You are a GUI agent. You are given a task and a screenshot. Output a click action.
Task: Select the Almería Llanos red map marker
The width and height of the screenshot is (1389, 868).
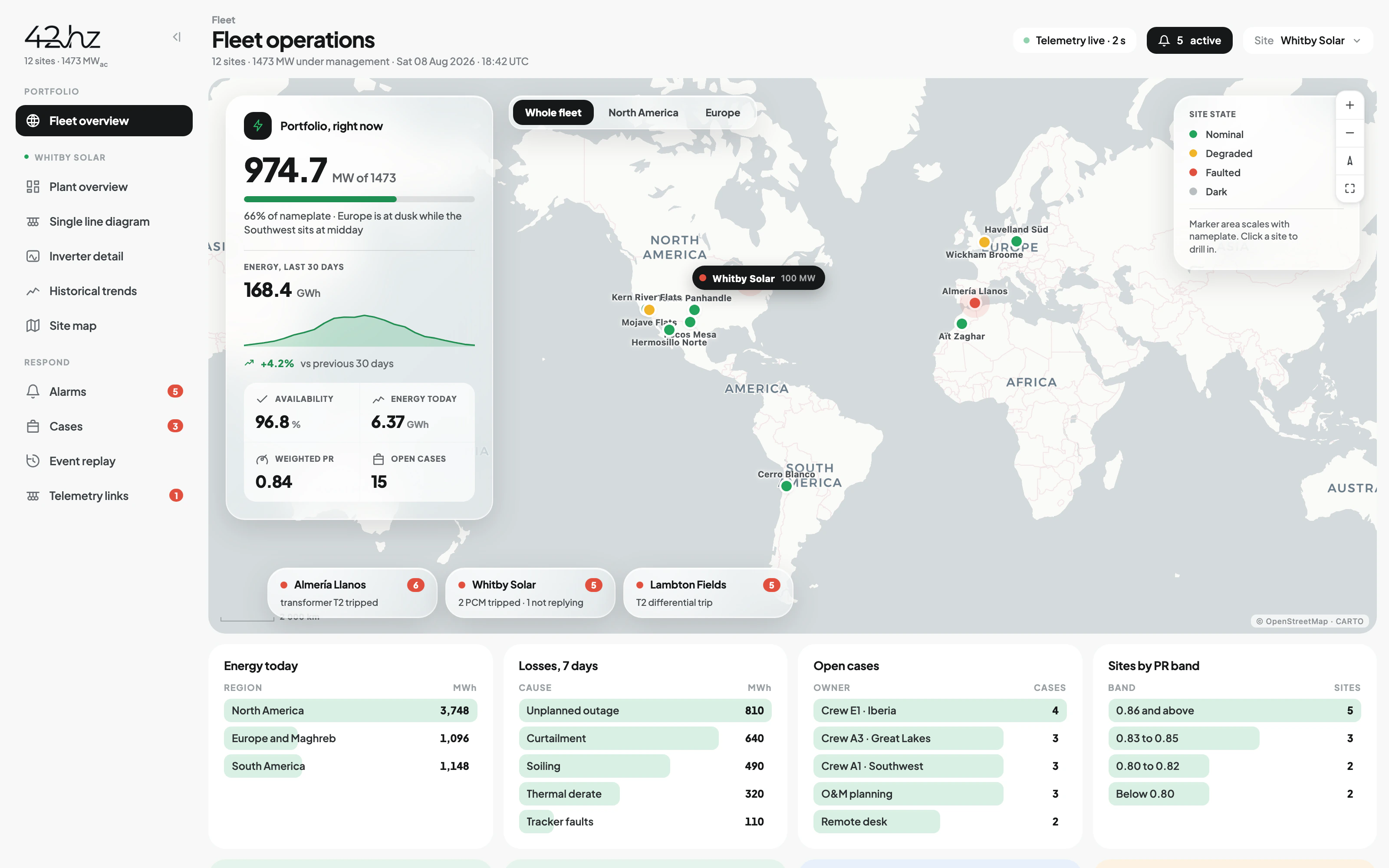(974, 303)
